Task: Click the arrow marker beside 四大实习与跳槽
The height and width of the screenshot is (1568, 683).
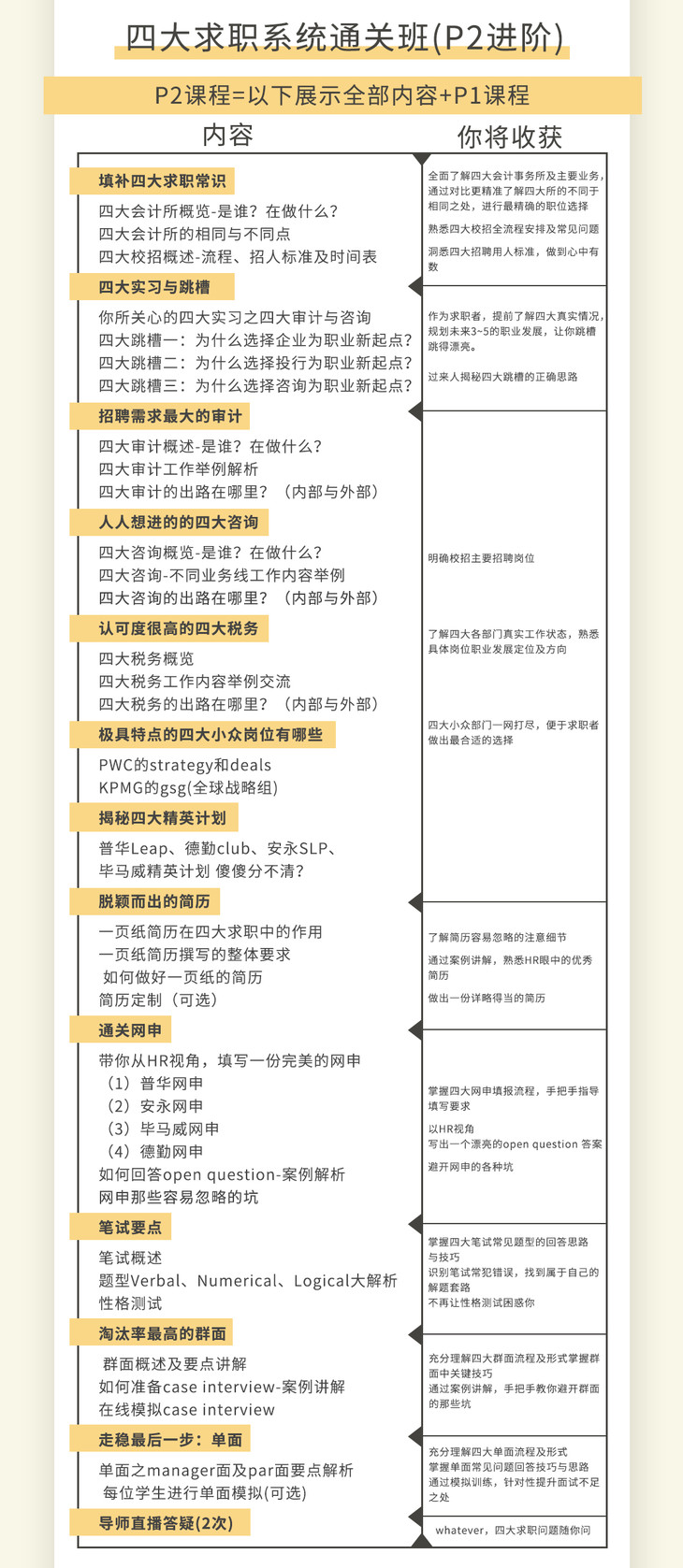Action: (x=415, y=286)
